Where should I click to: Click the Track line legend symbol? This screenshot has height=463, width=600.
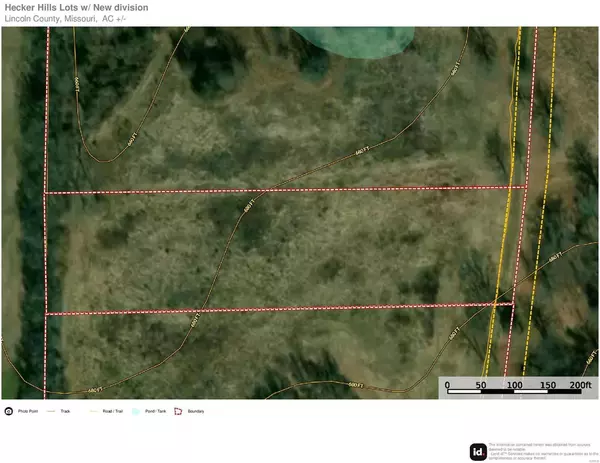tap(49, 410)
